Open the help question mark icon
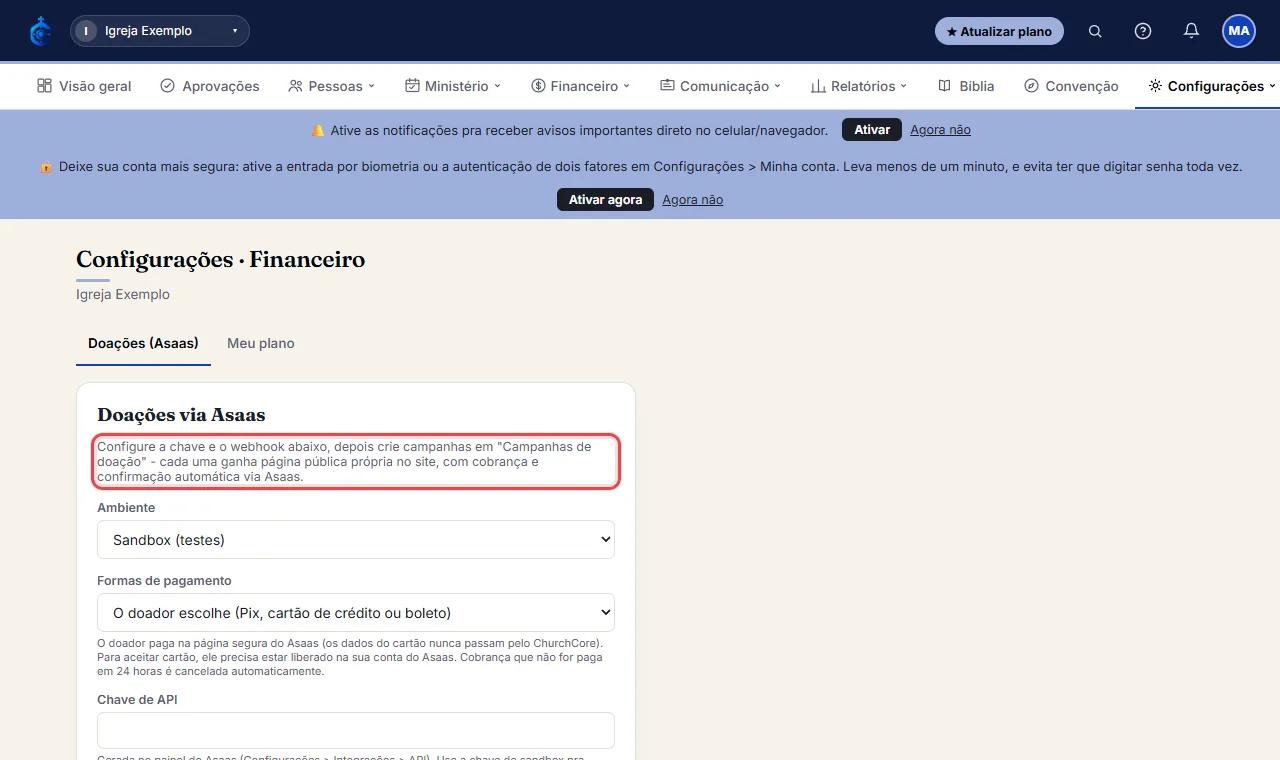 (x=1143, y=31)
